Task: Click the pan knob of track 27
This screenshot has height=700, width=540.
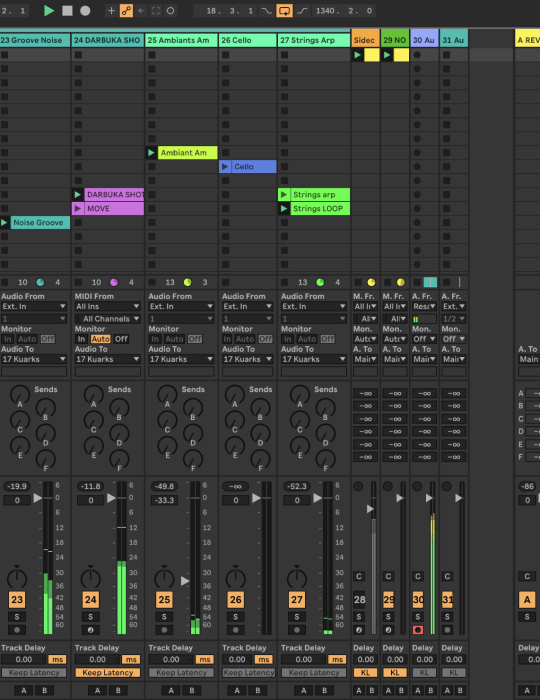Action: 297,578
